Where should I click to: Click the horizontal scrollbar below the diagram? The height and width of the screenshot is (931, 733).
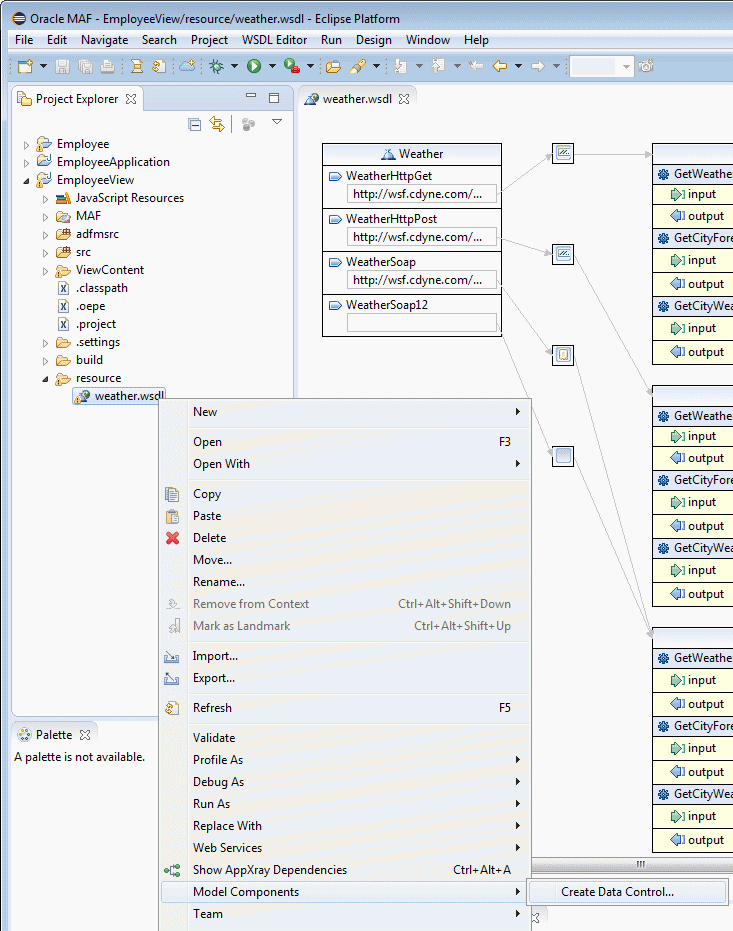[632, 864]
